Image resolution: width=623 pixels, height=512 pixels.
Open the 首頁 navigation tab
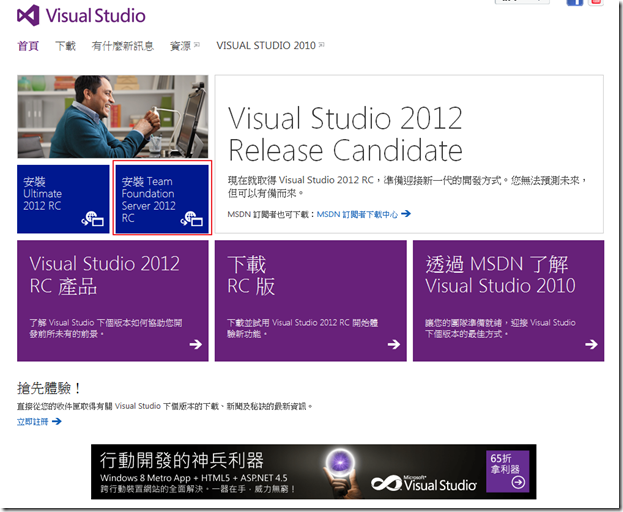[28, 46]
